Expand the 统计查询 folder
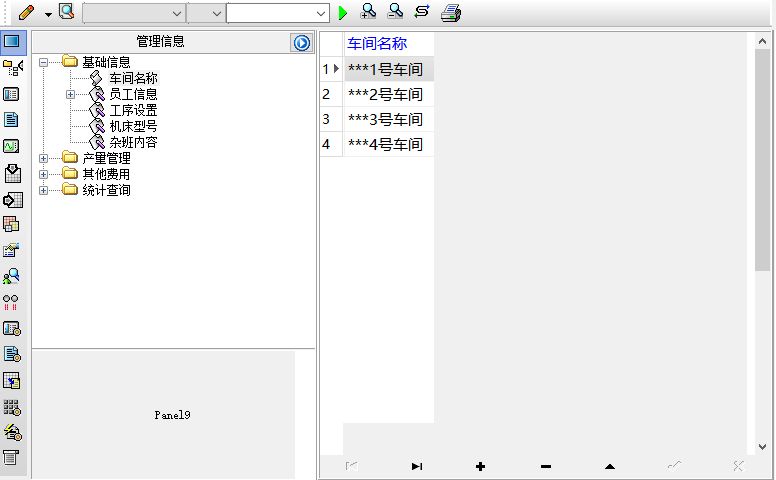This screenshot has height=480, width=776. coord(44,190)
